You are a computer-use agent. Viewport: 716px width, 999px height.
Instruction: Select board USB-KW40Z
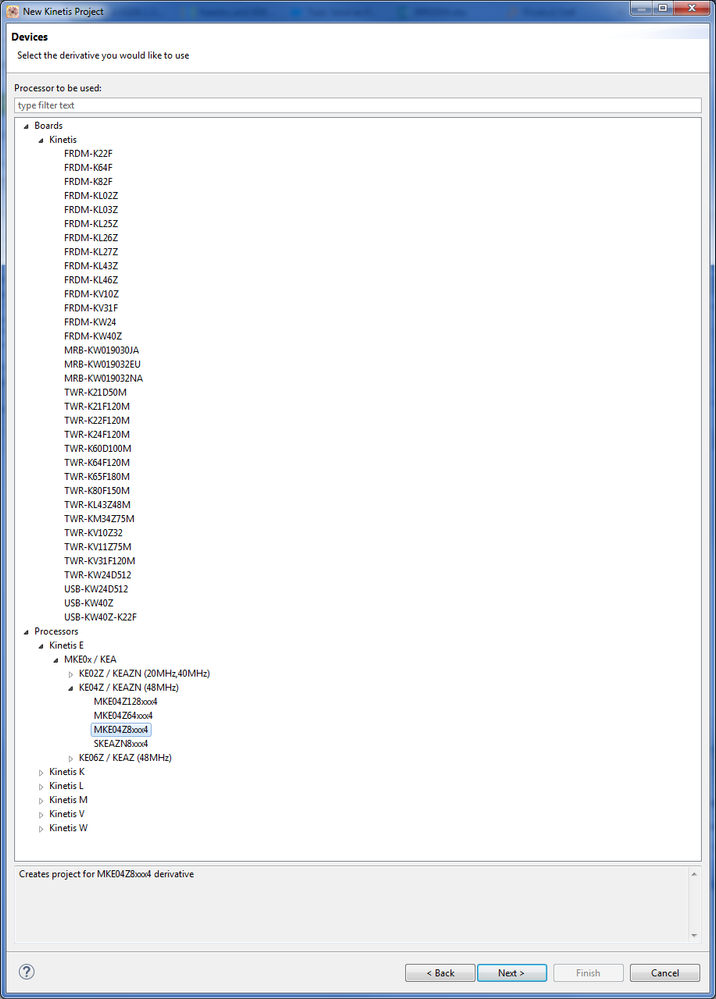coord(89,602)
